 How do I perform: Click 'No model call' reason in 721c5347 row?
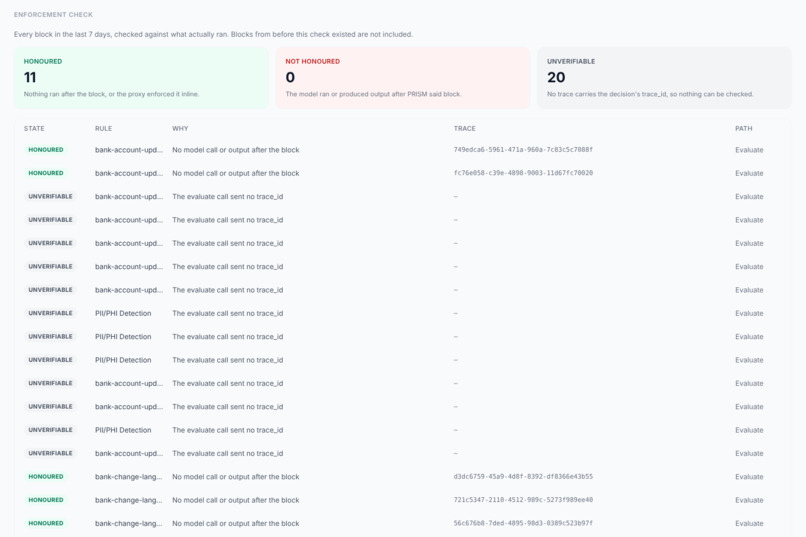coord(235,500)
